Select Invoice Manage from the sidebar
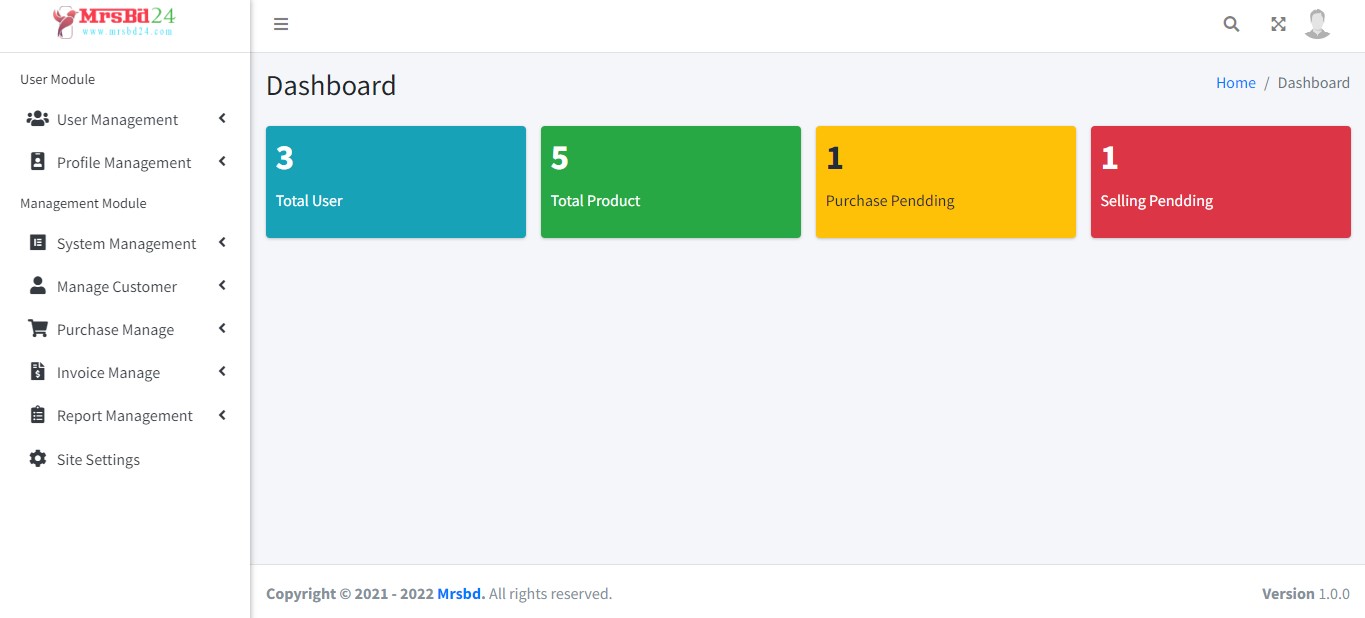1365x618 pixels. [x=110, y=371]
